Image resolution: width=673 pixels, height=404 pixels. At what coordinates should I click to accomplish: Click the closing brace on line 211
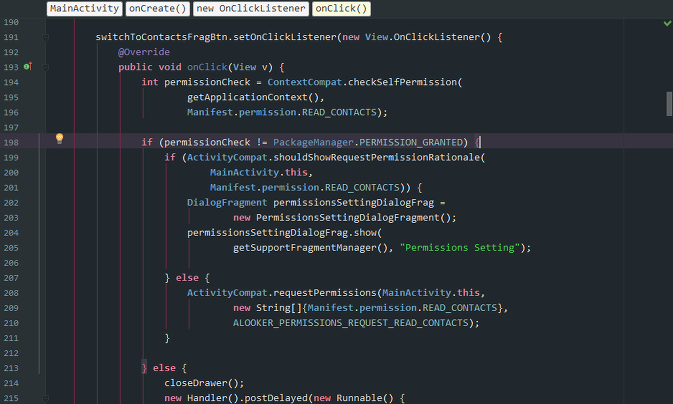pos(167,338)
